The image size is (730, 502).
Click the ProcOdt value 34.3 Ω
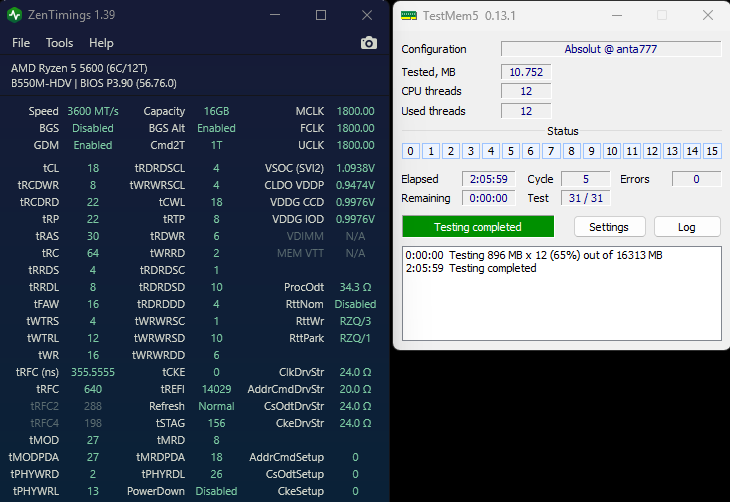pos(355,287)
